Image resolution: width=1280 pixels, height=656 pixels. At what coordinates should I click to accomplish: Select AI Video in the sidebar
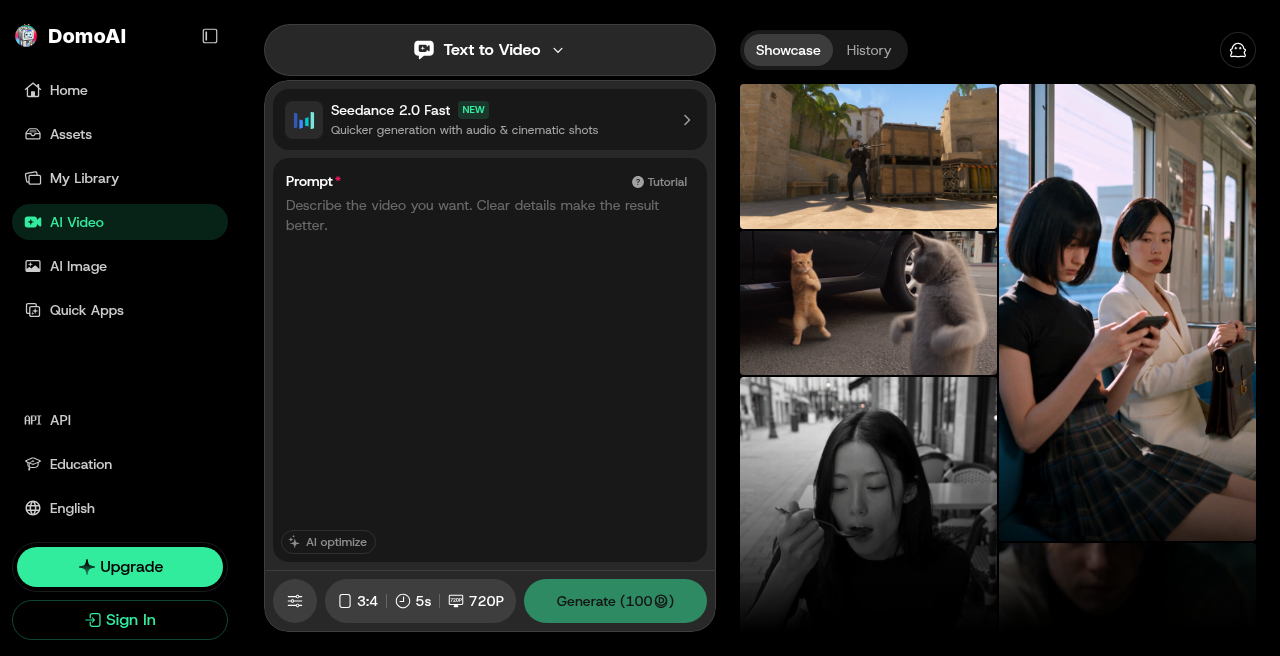[120, 222]
